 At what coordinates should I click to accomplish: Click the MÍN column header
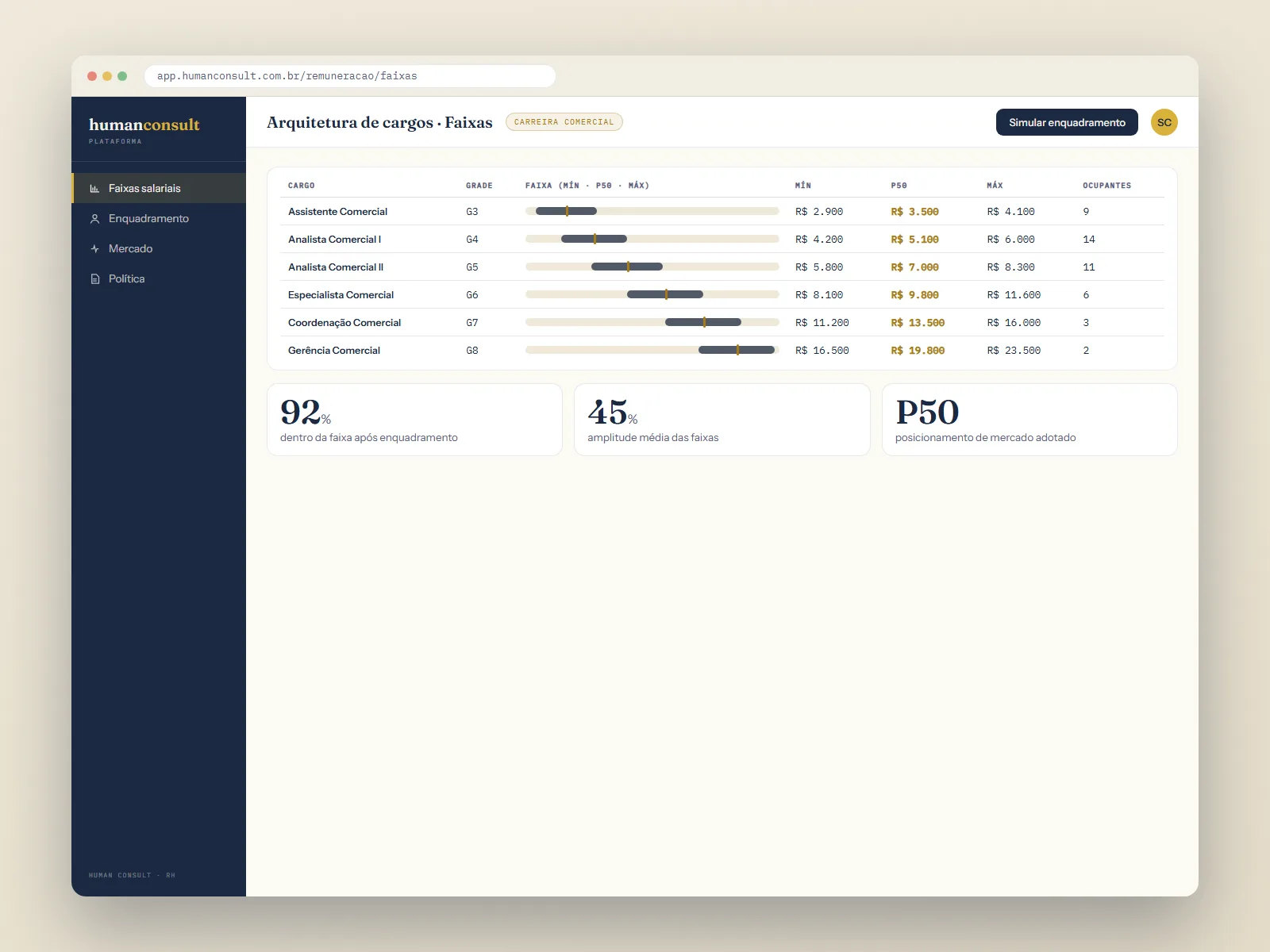pos(803,186)
